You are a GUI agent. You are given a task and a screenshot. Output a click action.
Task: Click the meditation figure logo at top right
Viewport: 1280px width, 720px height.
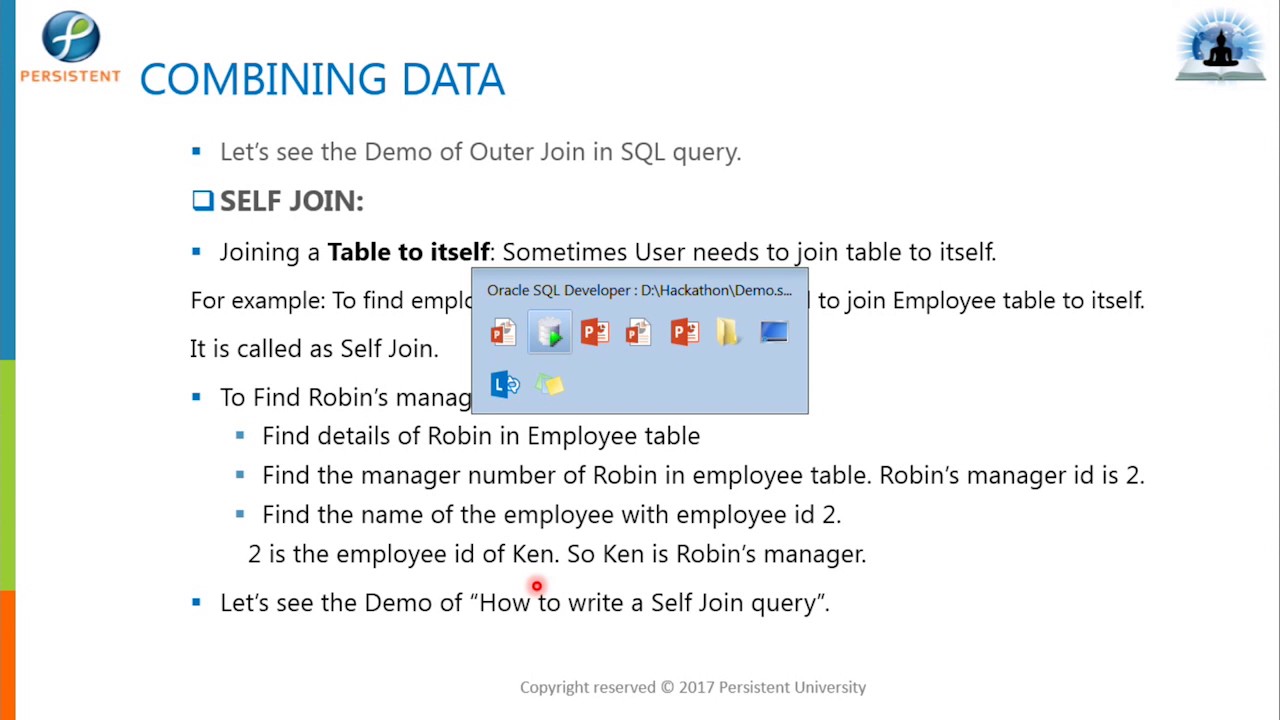click(x=1220, y=46)
